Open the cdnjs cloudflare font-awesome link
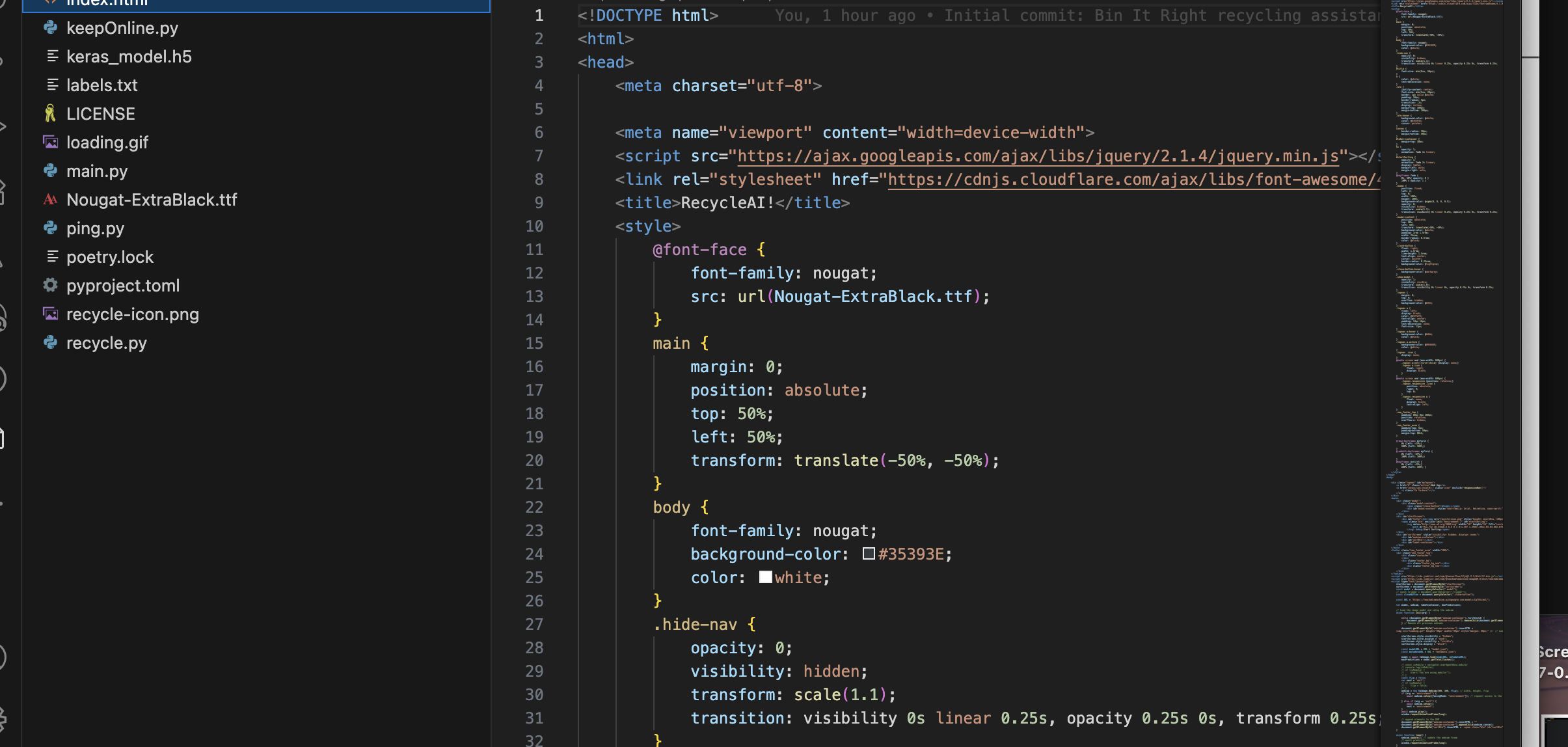 coord(1132,180)
